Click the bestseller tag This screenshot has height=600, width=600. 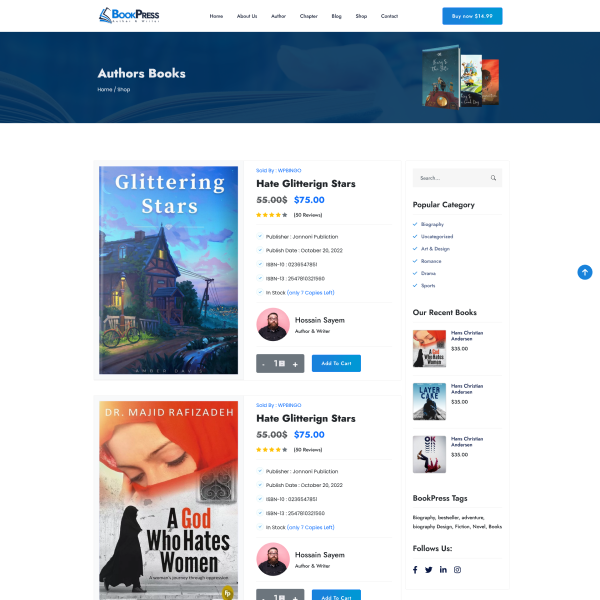click(x=448, y=517)
